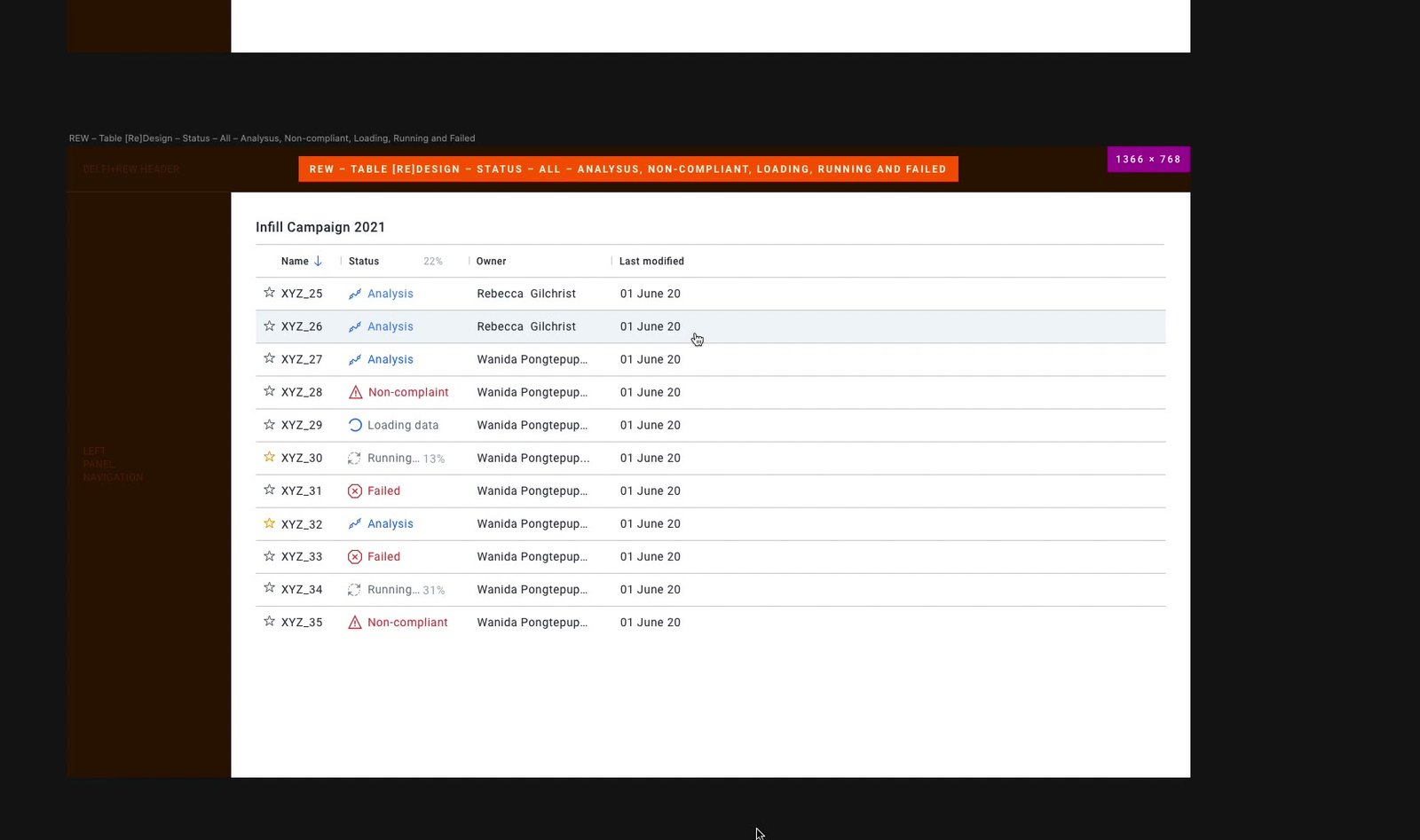Click the Non-complaint warning triangle on XYZ_28
This screenshot has width=1420, height=840.
[x=355, y=392]
